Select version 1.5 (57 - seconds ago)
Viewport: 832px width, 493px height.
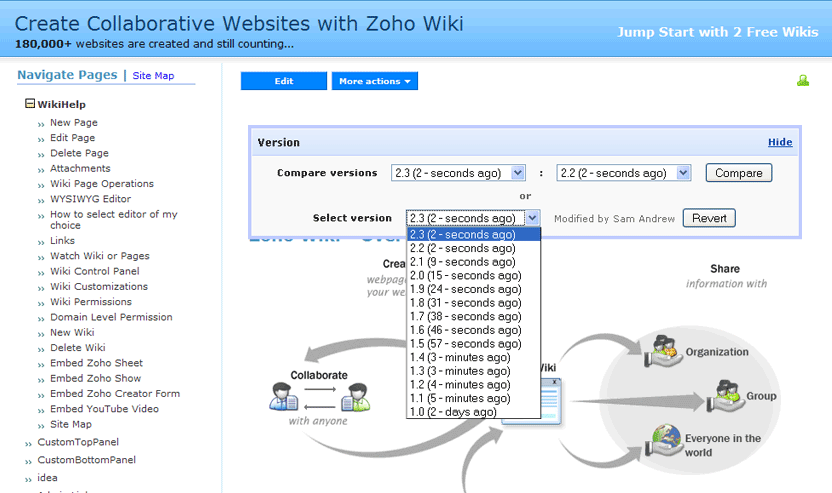click(x=473, y=344)
